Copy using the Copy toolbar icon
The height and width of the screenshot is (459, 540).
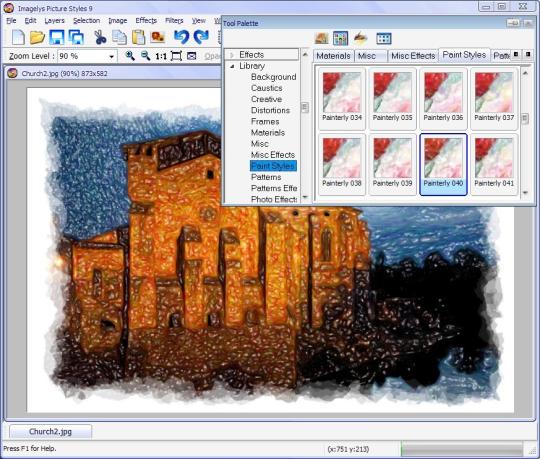point(120,37)
